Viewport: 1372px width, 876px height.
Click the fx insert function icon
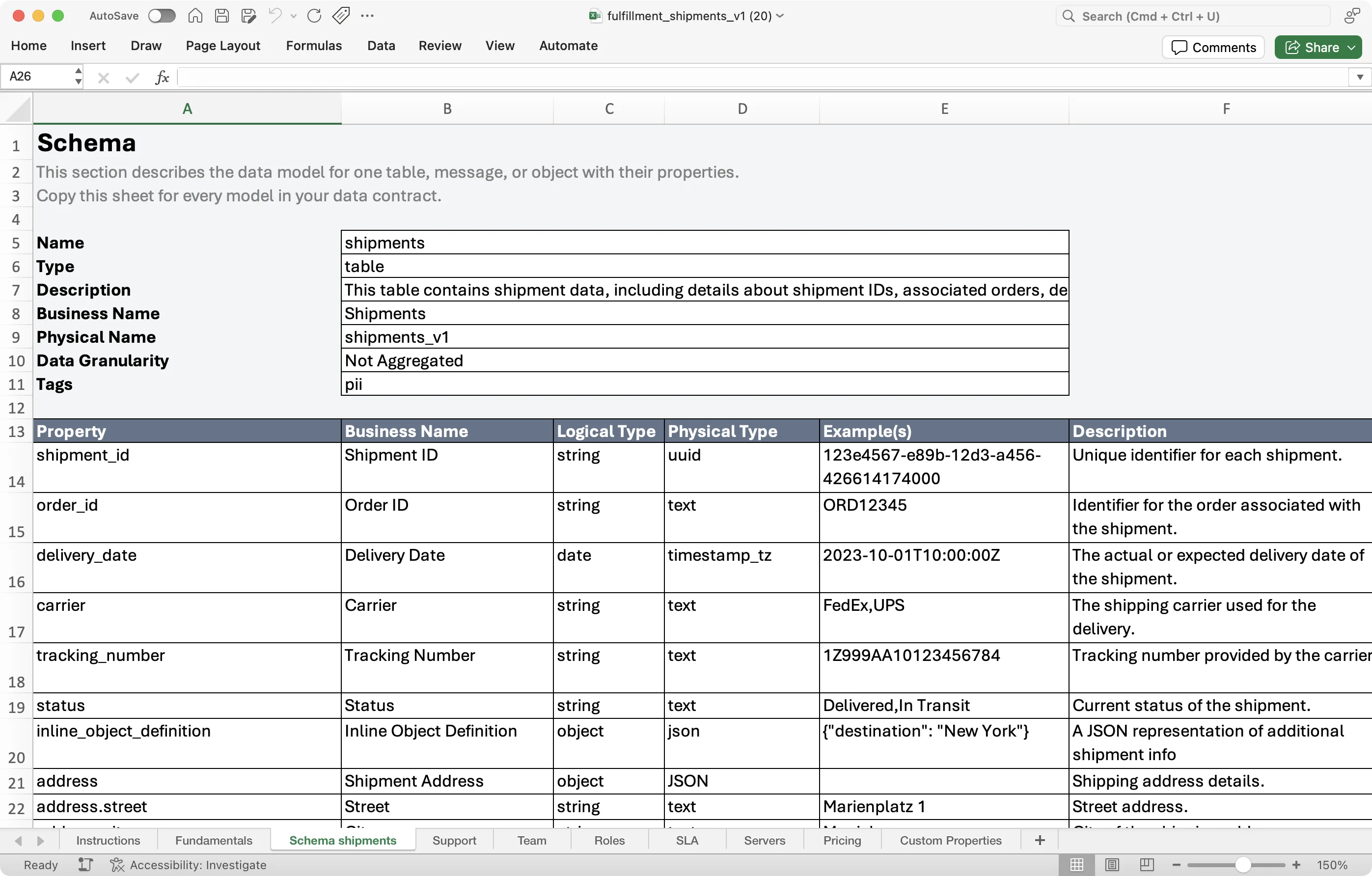click(162, 78)
